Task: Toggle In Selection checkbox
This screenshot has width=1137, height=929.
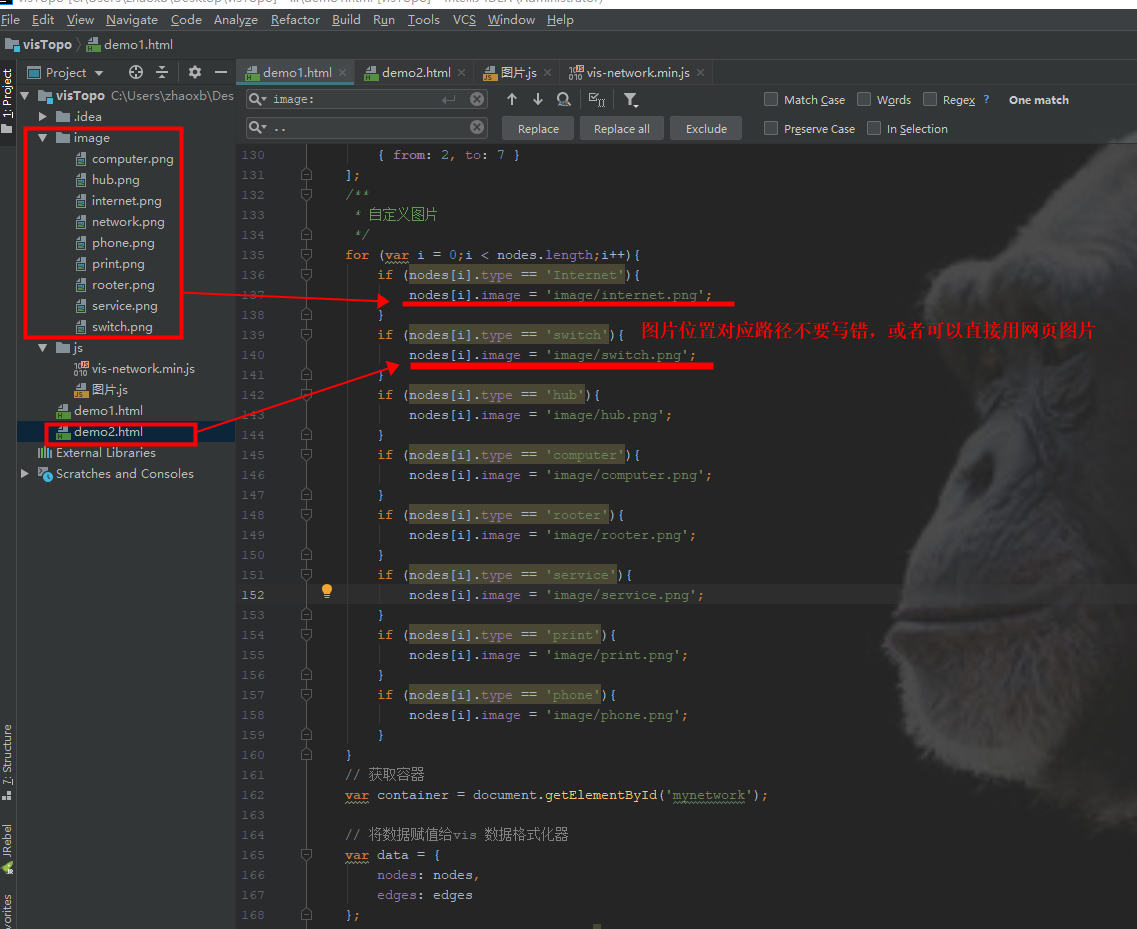Action: [874, 128]
